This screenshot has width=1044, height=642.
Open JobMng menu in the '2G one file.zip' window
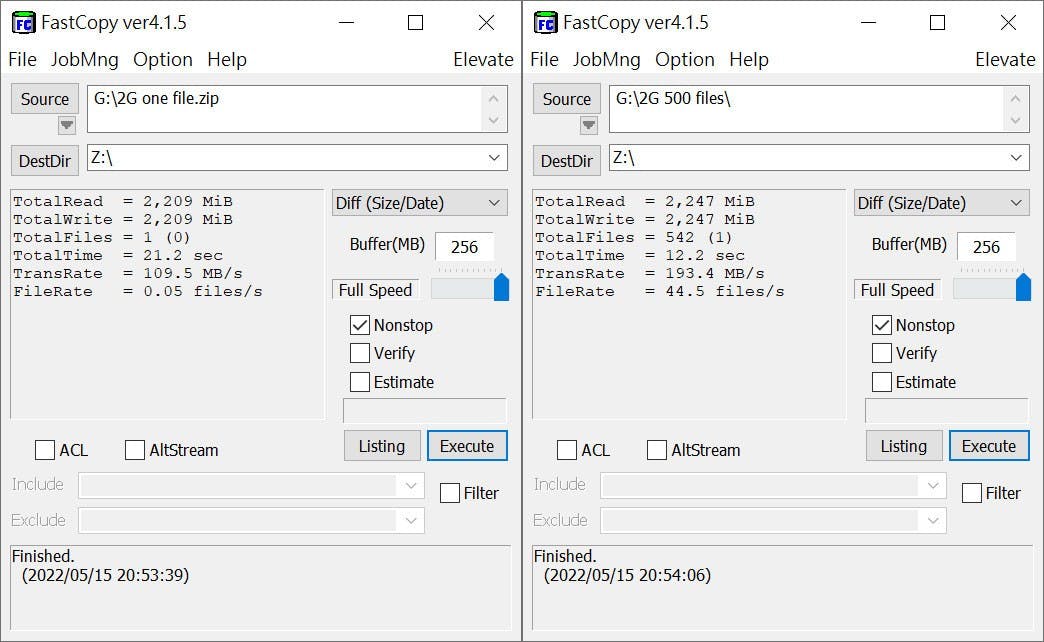tap(85, 59)
